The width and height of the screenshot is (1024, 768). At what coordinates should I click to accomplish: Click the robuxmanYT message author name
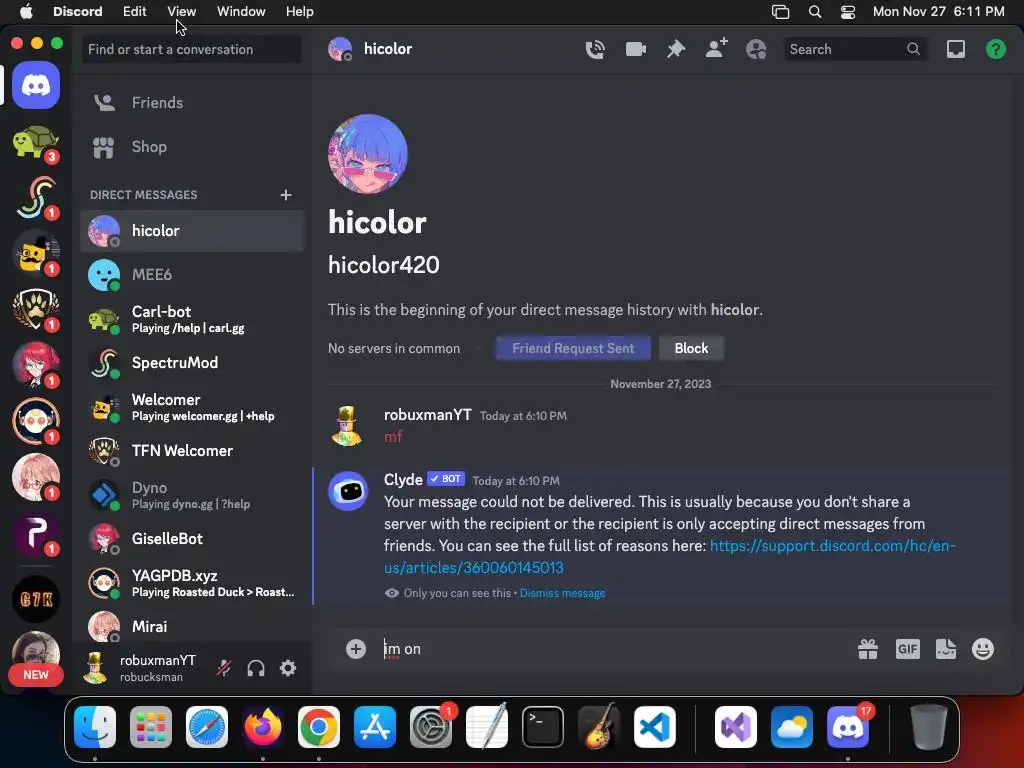(x=428, y=415)
